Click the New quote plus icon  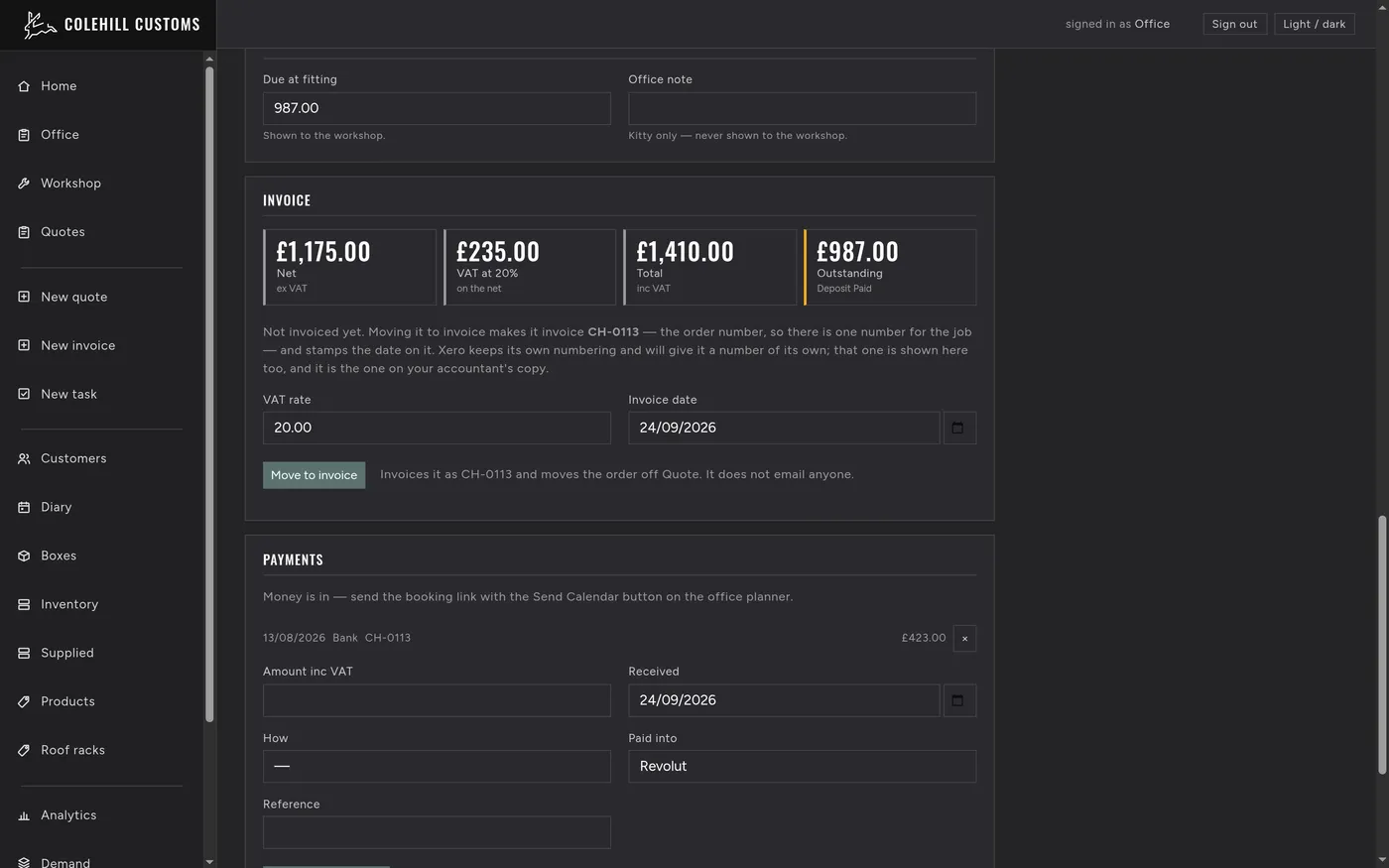[24, 297]
